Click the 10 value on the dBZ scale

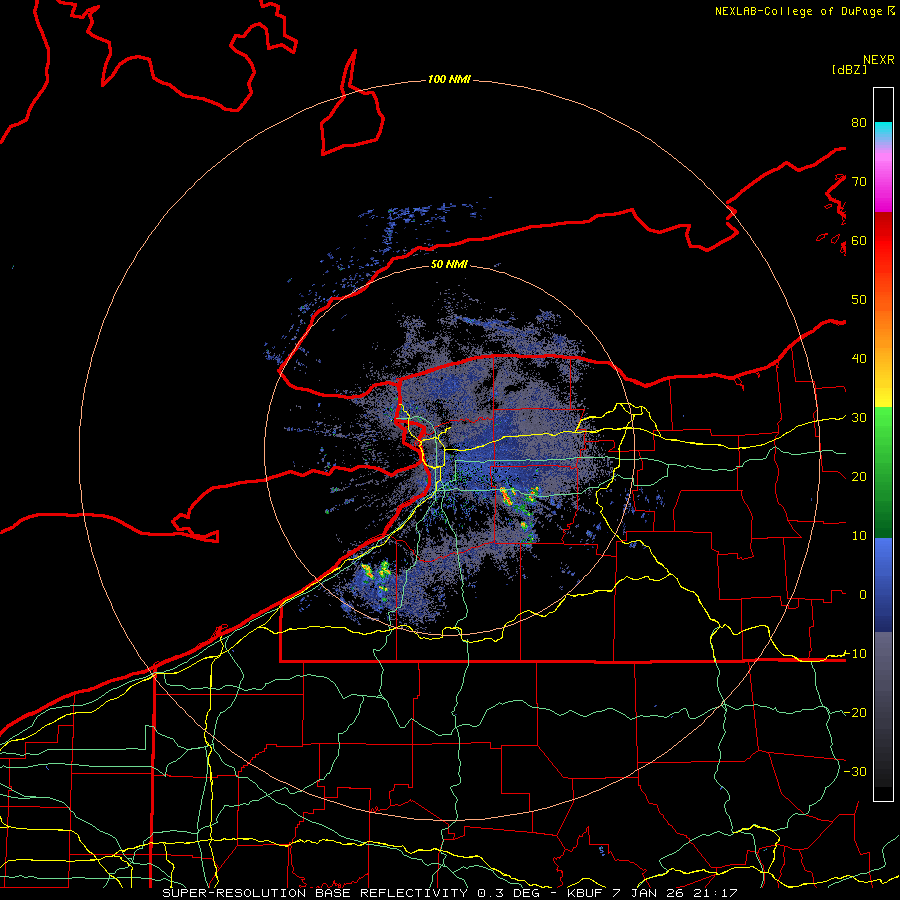(859, 536)
